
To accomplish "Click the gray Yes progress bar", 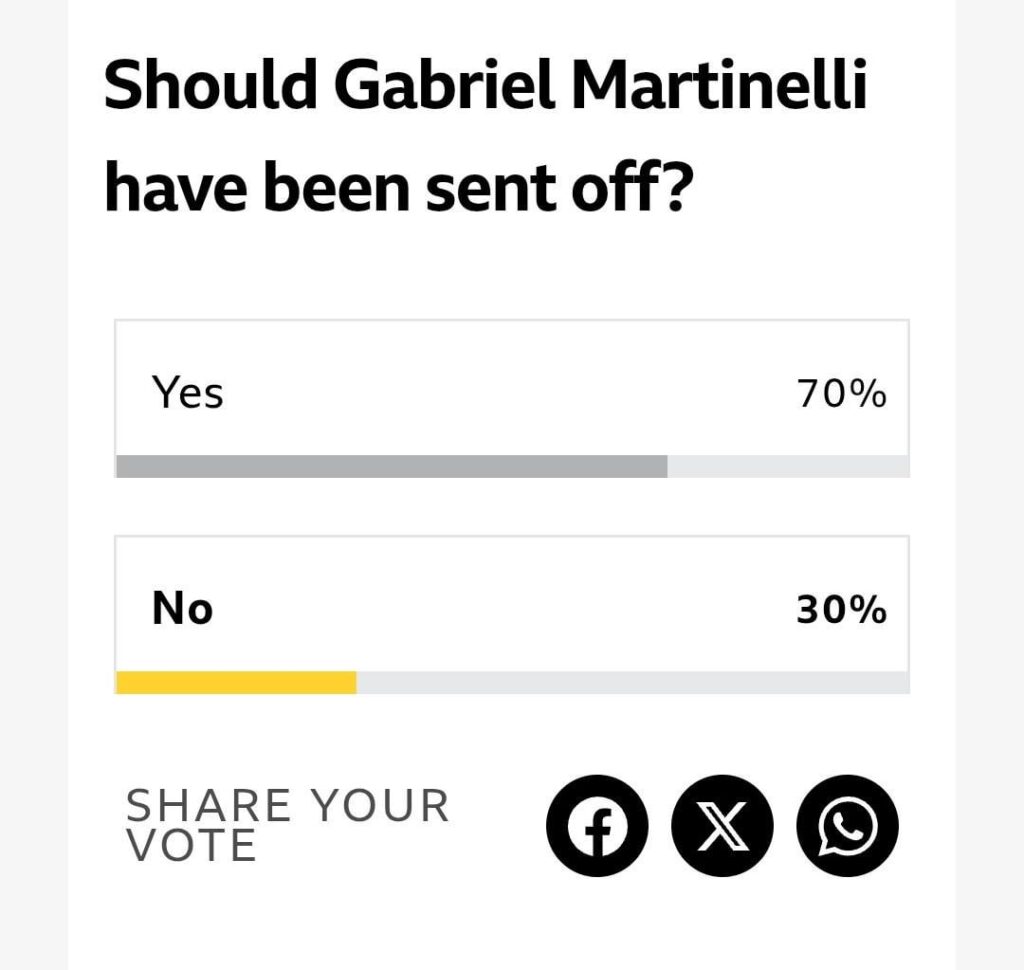I will pyautogui.click(x=393, y=465).
